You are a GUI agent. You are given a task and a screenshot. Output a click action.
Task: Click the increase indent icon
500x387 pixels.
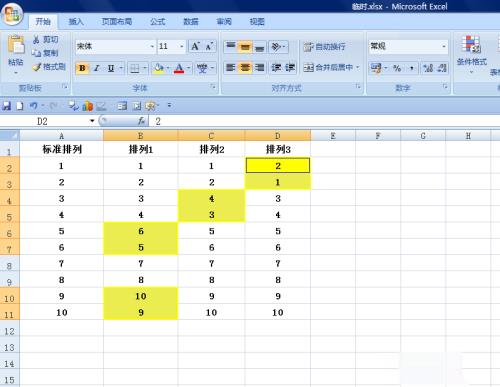[290, 68]
